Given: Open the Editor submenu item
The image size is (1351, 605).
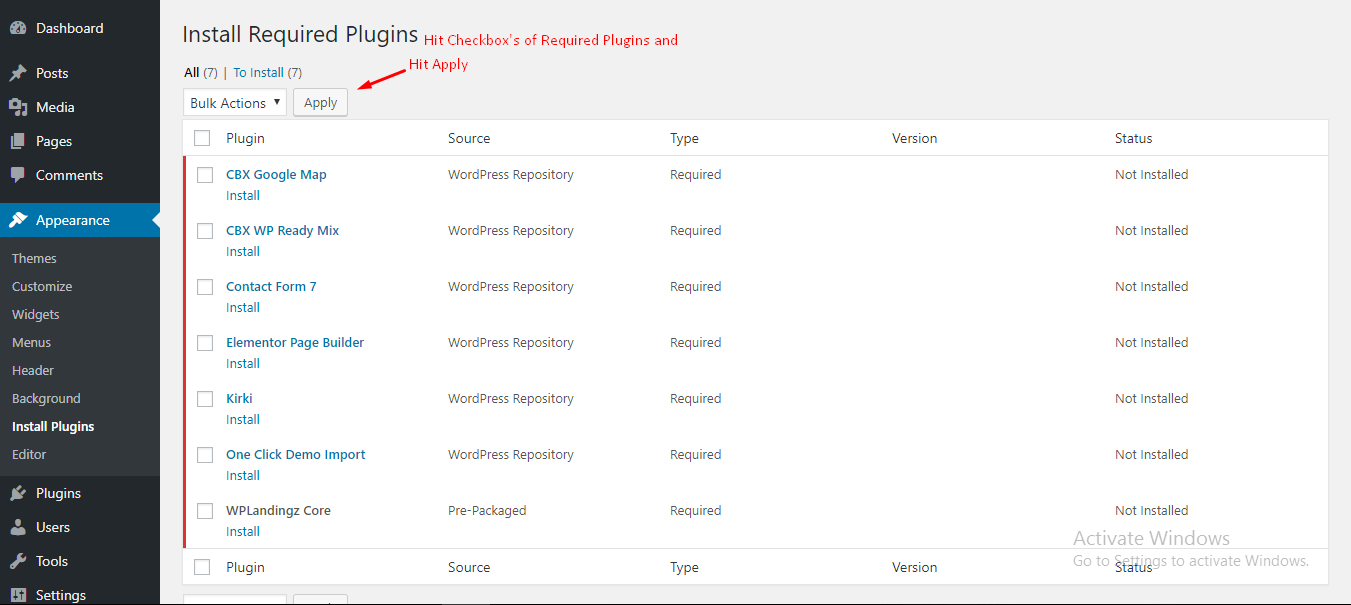Looking at the screenshot, I should coord(29,454).
